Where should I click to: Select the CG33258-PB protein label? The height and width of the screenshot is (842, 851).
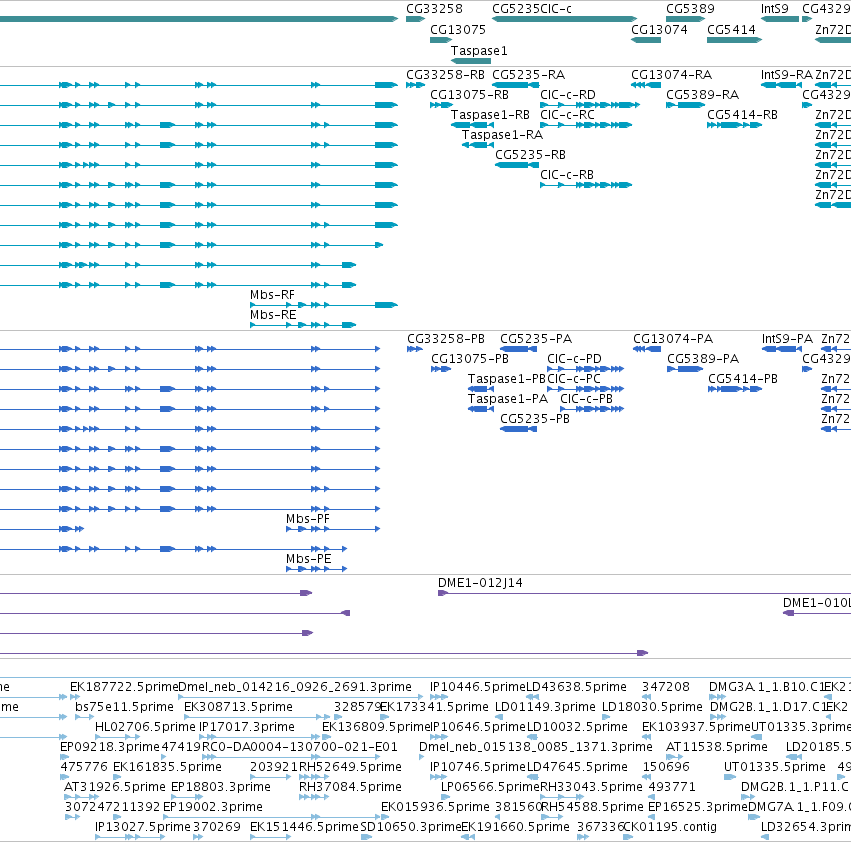pos(446,339)
